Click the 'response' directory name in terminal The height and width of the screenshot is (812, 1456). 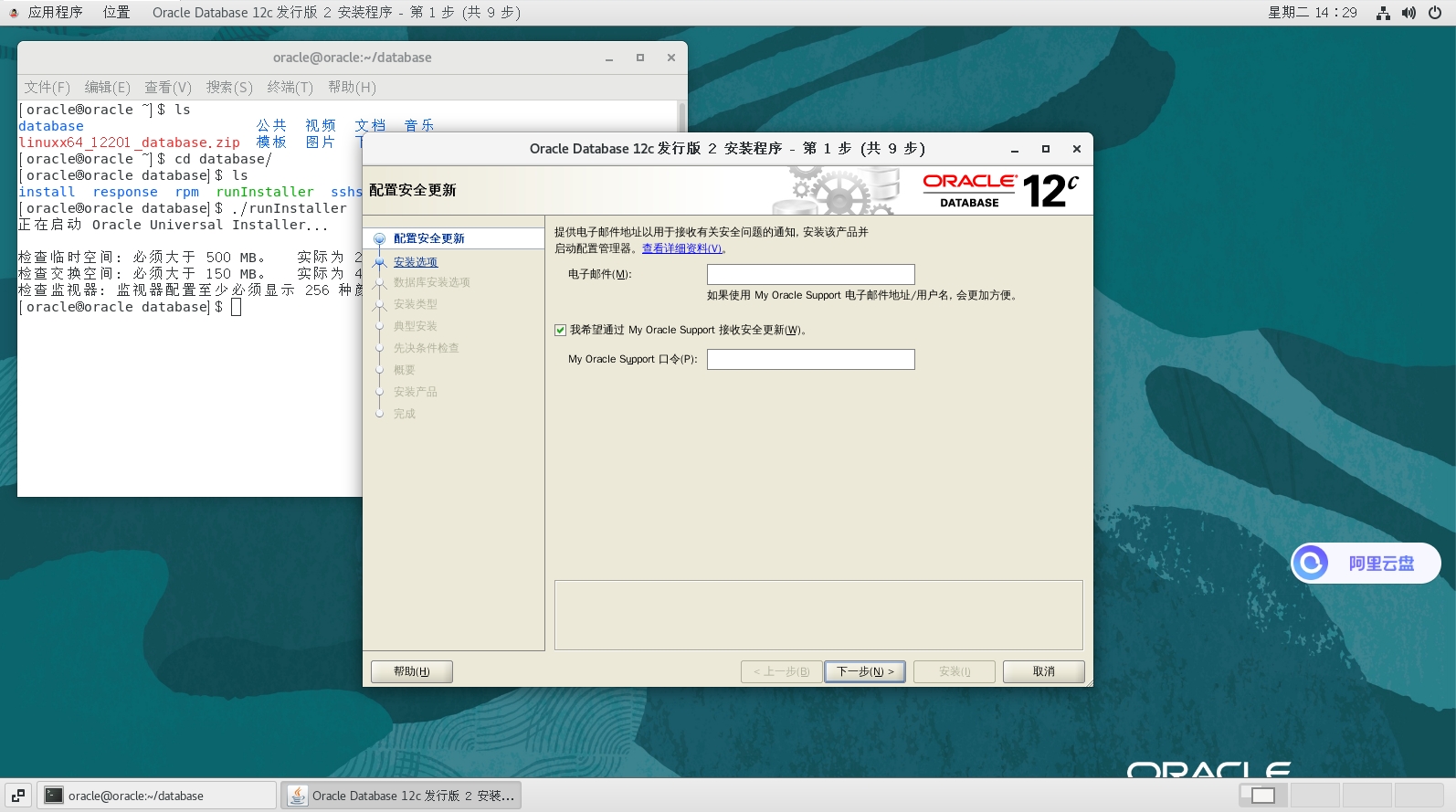point(125,192)
